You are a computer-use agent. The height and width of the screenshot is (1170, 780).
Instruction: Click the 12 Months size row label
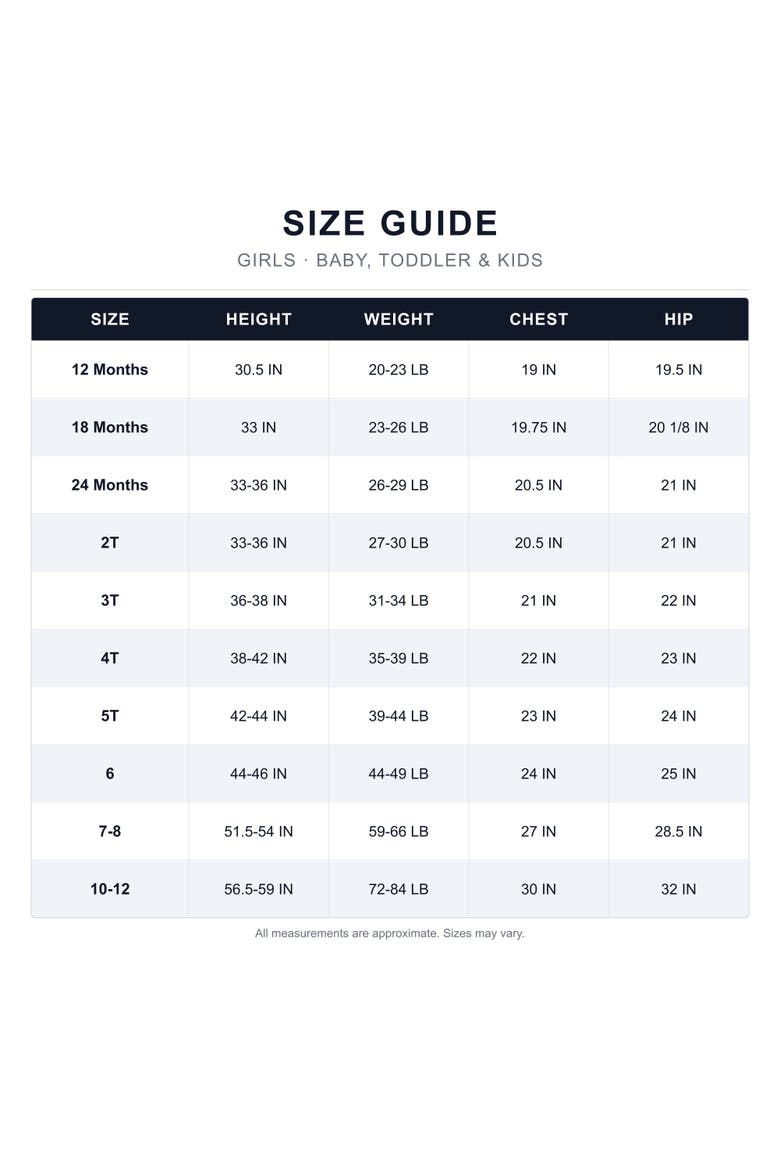[110, 369]
